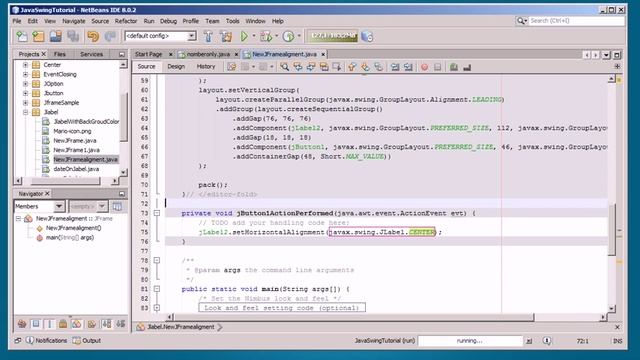Click the Start Macro Recording red icon
640x360 pixels.
click(x=424, y=67)
